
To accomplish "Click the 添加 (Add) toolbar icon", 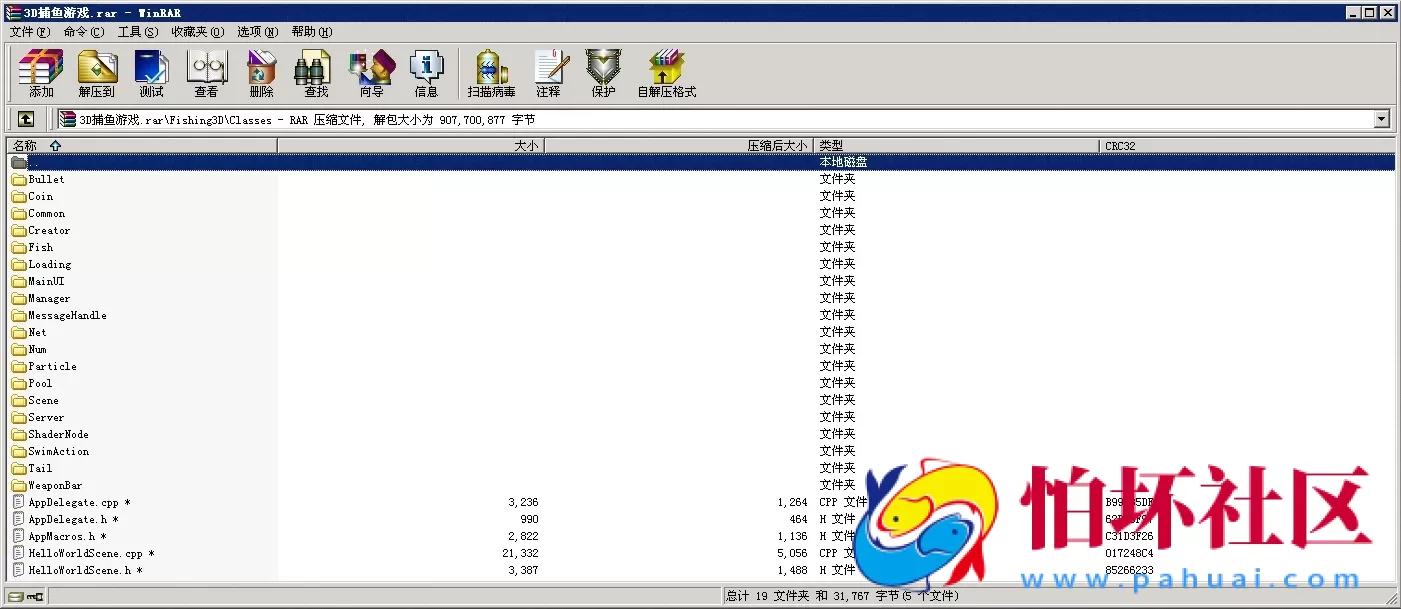I will click(39, 70).
